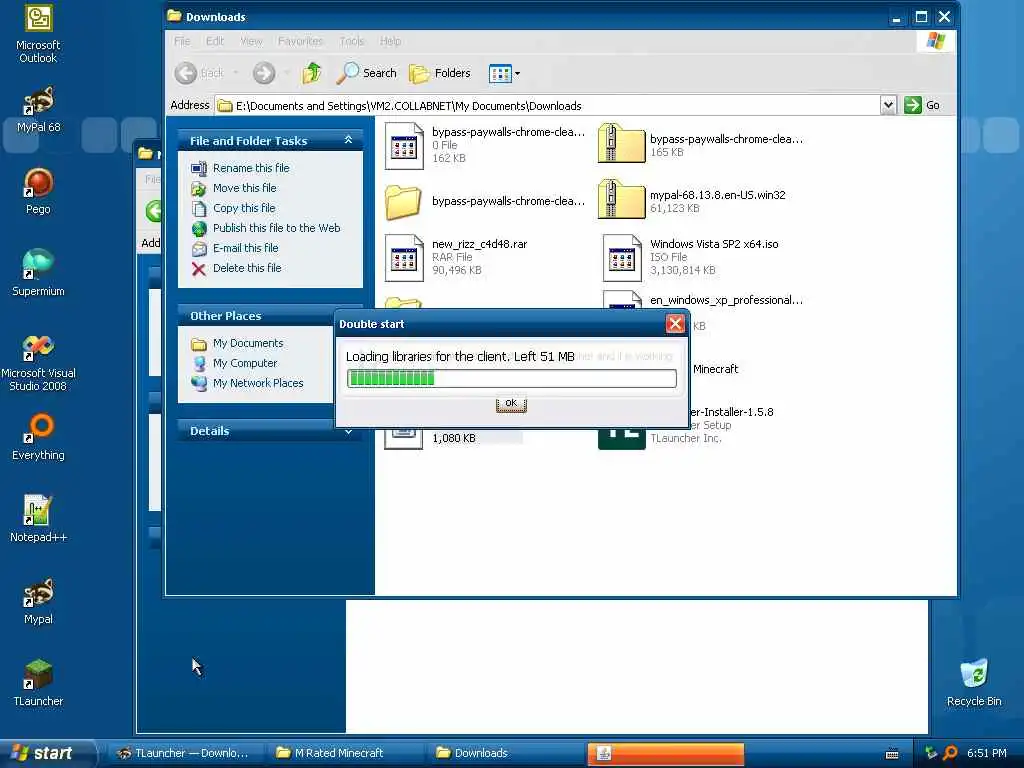1024x768 pixels.
Task: Open Microsoft Outlook desktop icon
Action: pyautogui.click(x=38, y=34)
